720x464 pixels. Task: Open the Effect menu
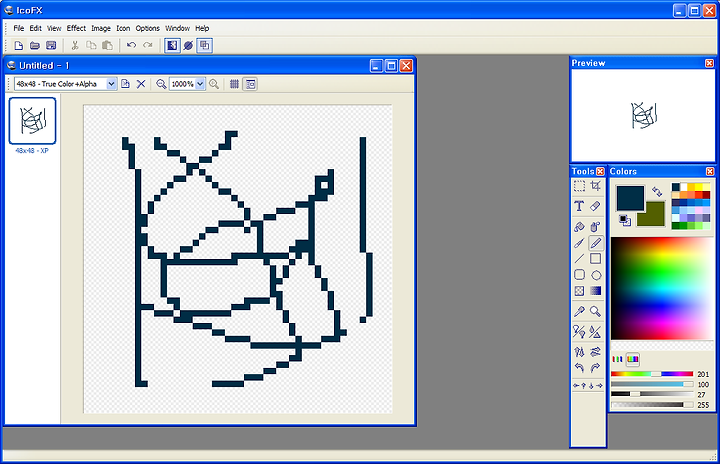(x=76, y=28)
